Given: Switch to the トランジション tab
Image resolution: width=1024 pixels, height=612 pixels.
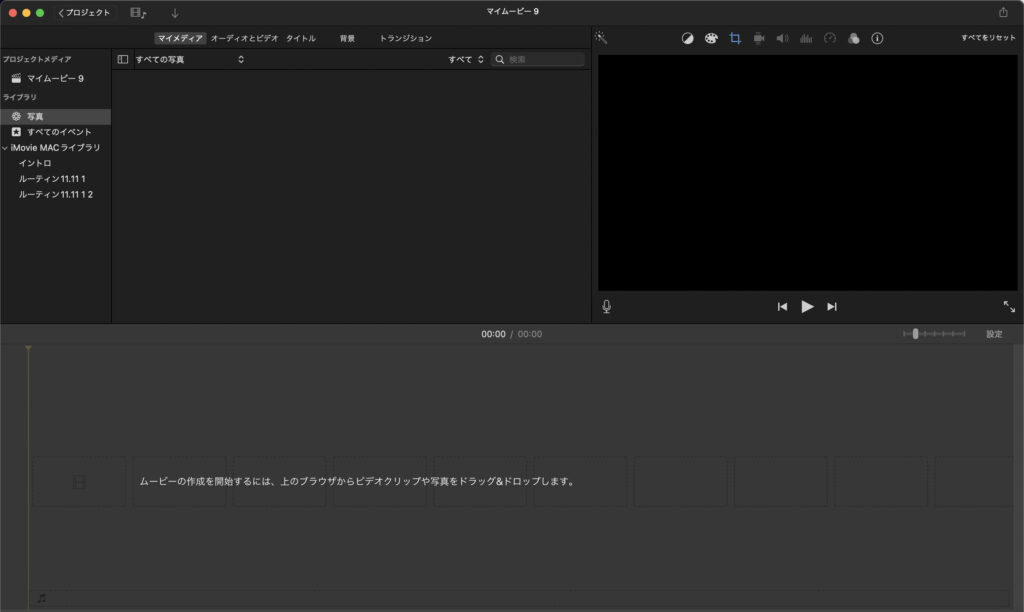Looking at the screenshot, I should [405, 38].
